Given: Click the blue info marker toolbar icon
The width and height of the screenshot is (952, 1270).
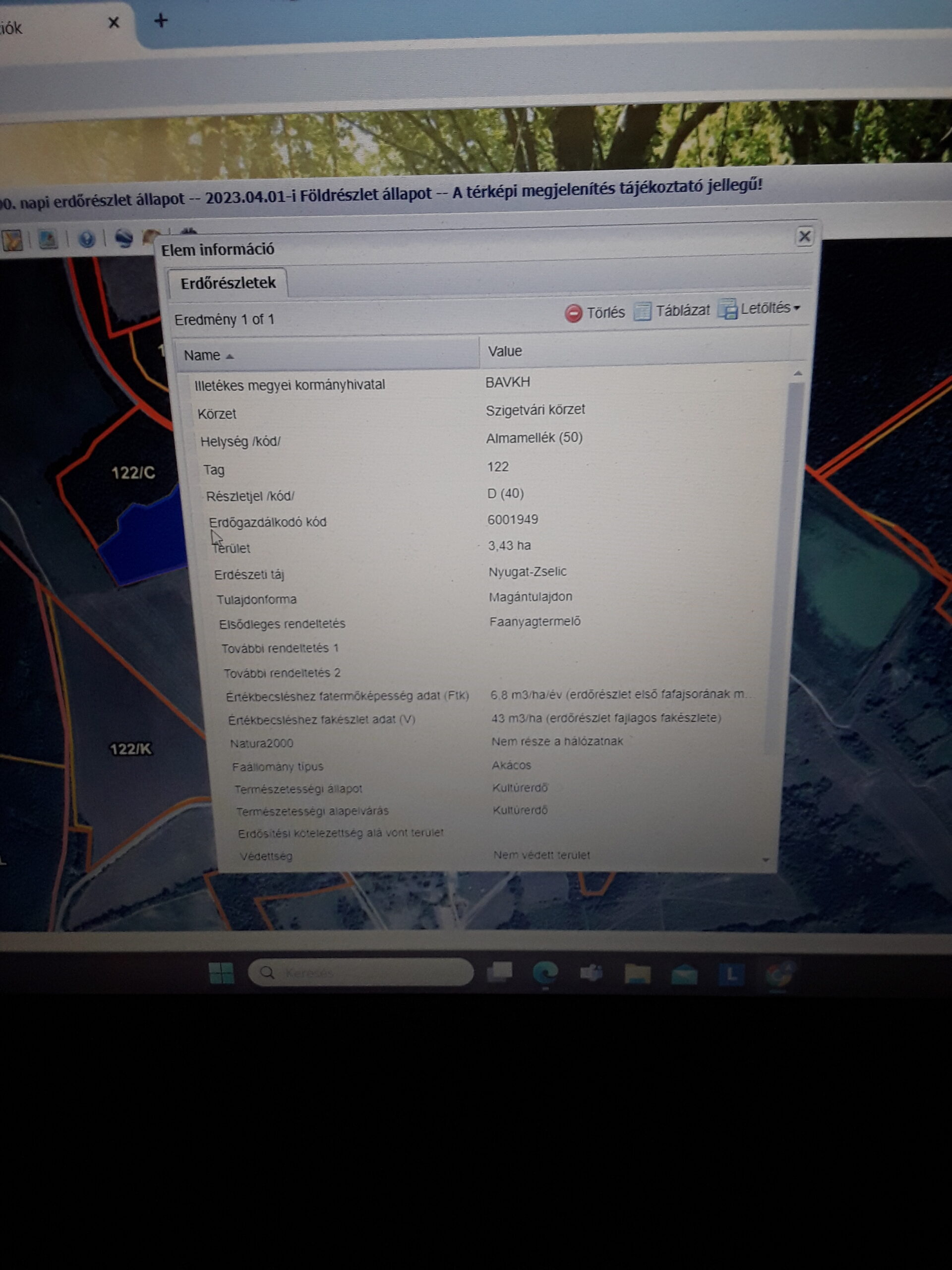Looking at the screenshot, I should tap(87, 239).
